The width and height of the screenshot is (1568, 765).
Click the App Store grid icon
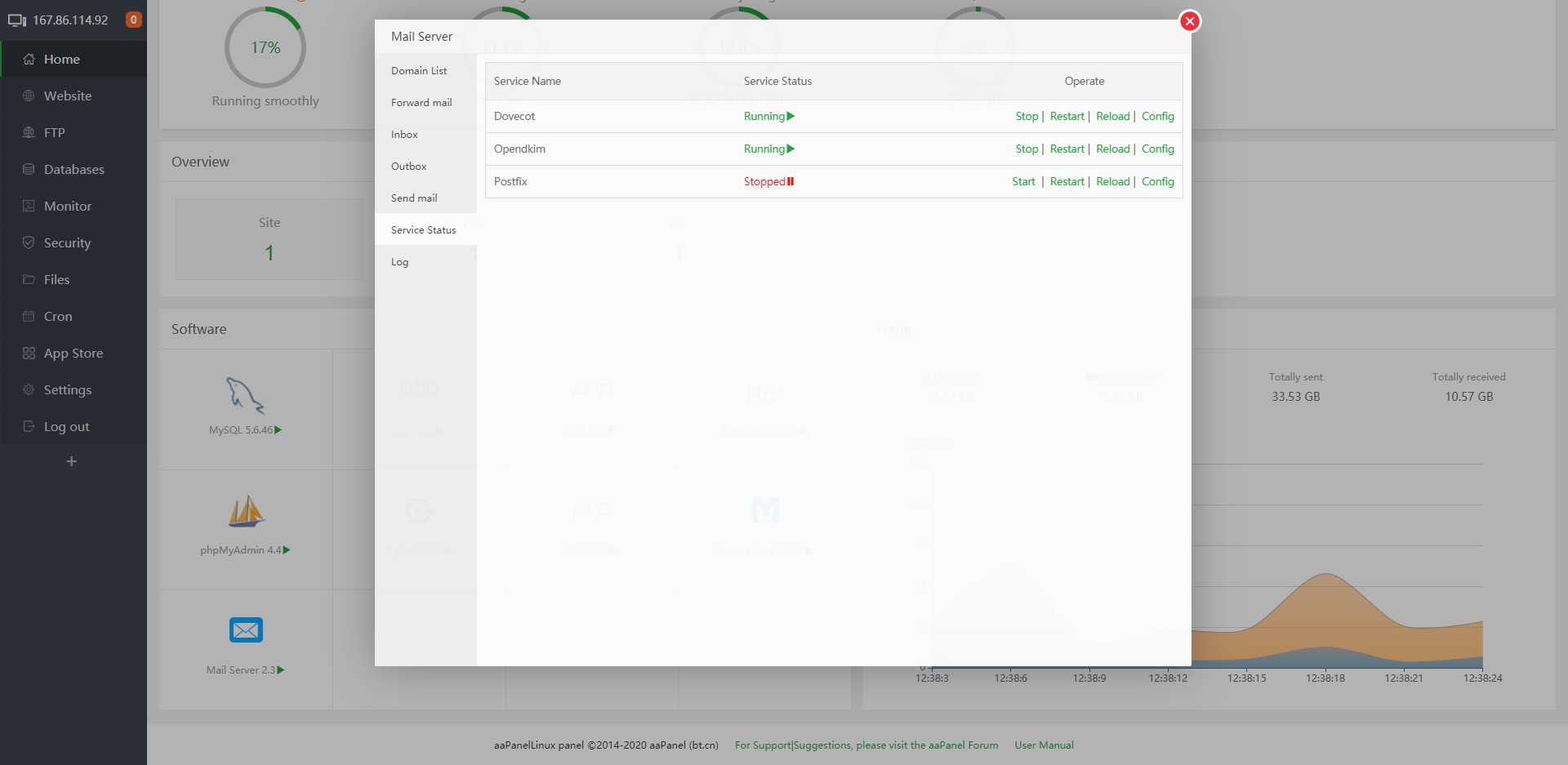[x=29, y=354]
